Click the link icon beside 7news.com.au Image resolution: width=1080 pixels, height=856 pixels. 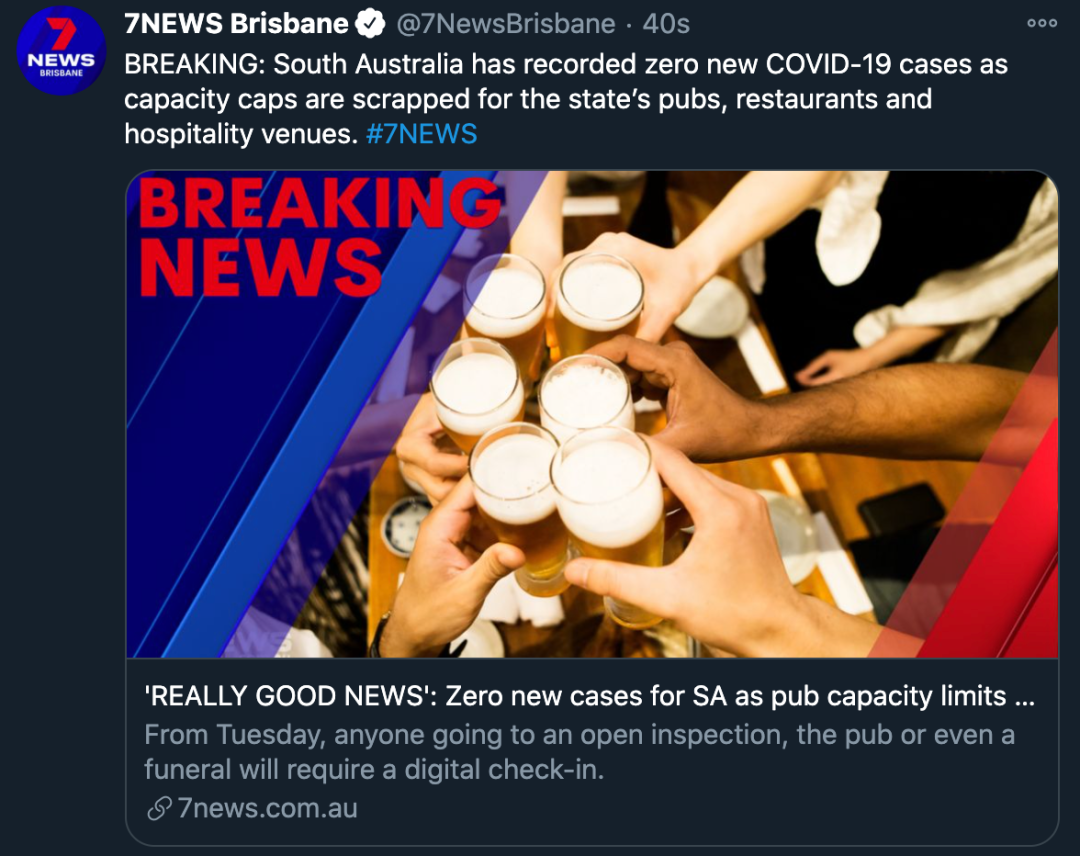point(158,808)
